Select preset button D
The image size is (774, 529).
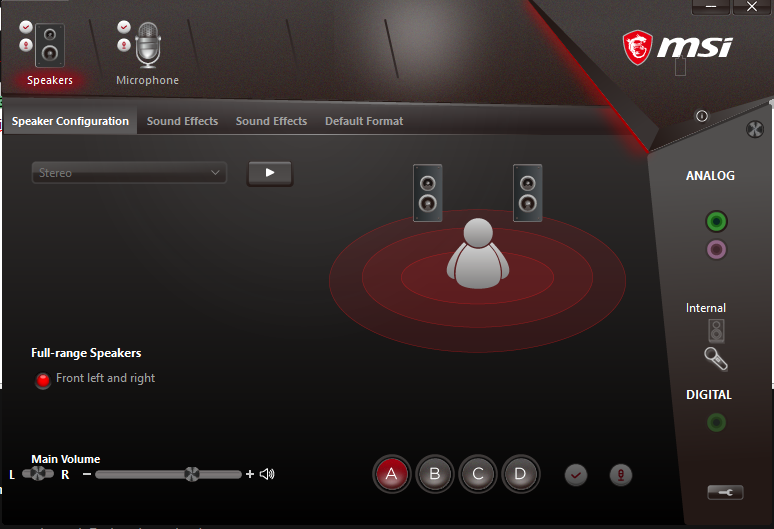point(520,474)
